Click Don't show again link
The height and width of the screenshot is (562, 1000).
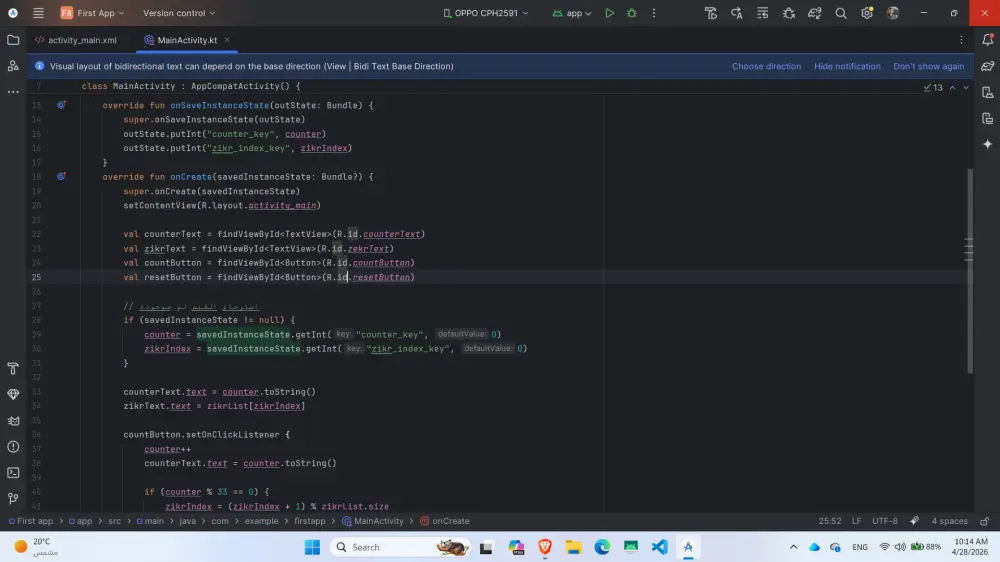929,66
